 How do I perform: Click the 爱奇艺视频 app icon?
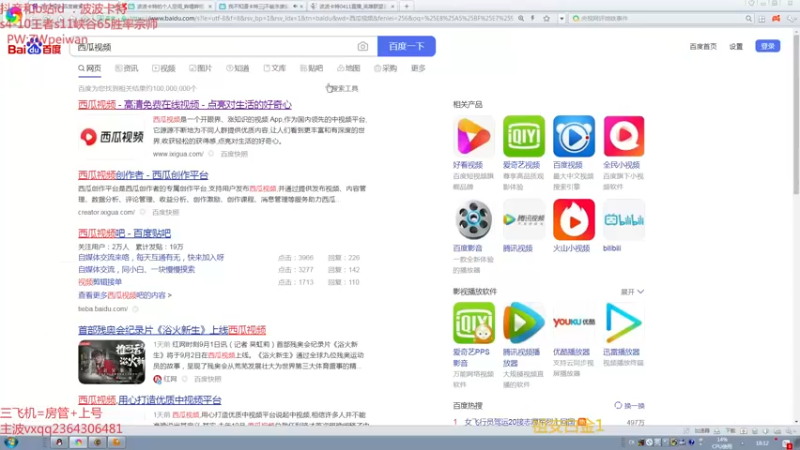(523, 136)
